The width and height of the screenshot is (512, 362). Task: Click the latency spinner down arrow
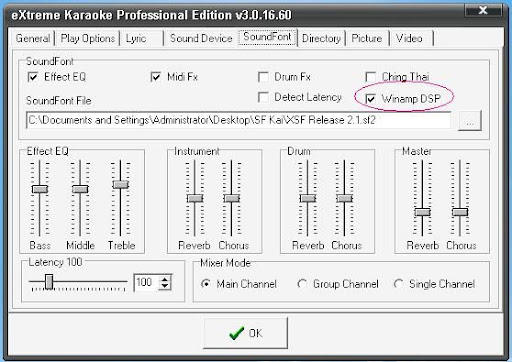(165, 286)
